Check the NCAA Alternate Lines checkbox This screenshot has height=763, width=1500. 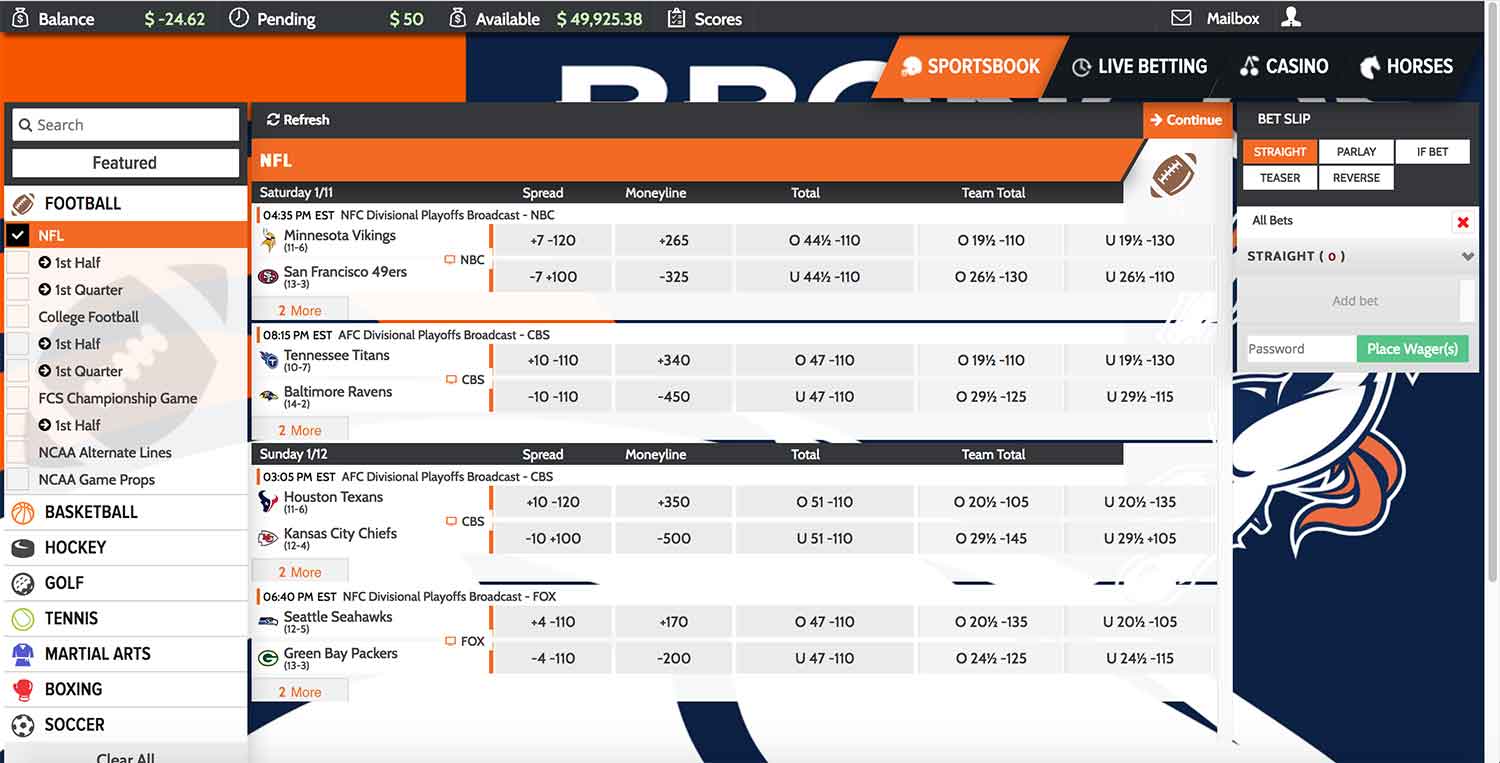pyautogui.click(x=18, y=452)
